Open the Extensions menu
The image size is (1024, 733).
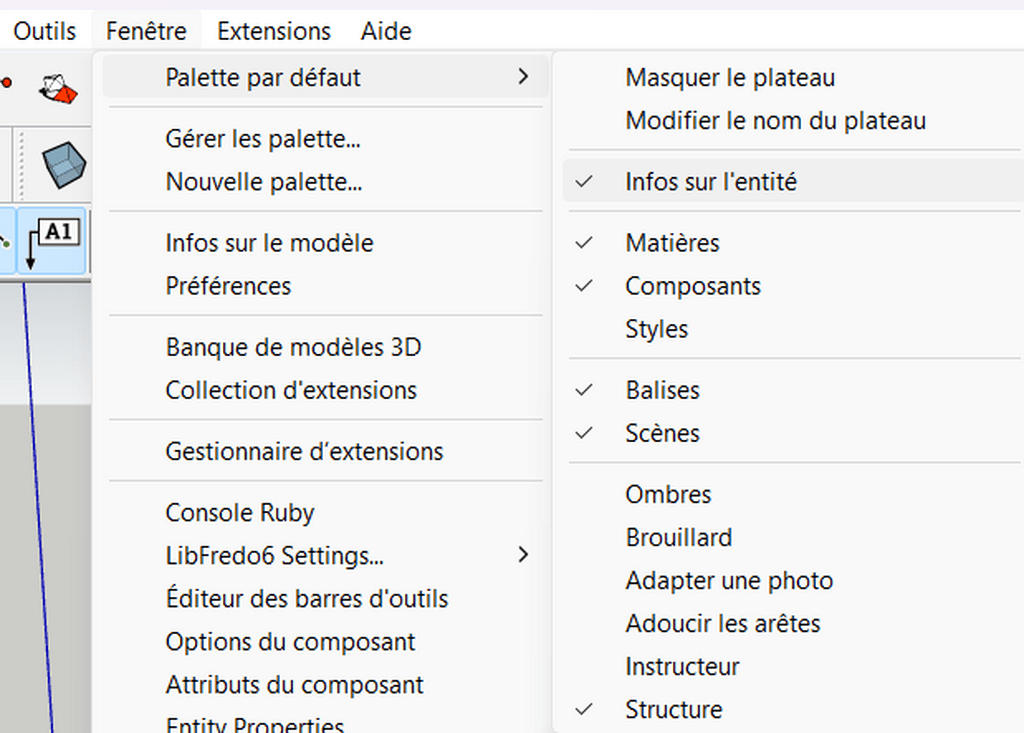(273, 31)
